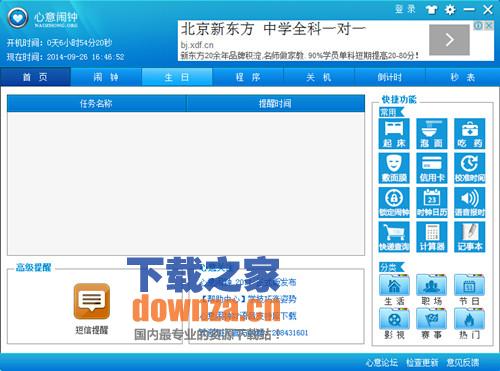The height and width of the screenshot is (371, 500).
Task: Click the 现在时间 current time readout
Action: [x=65, y=57]
